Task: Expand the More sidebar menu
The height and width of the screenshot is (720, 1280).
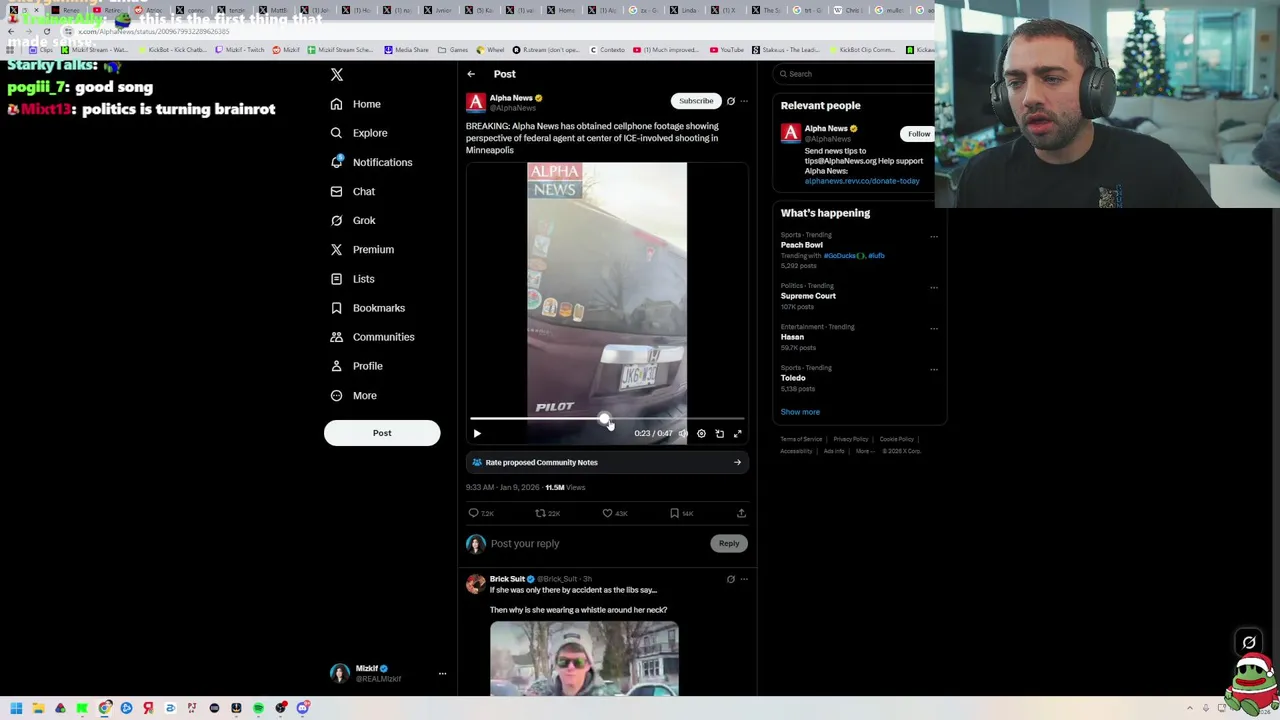Action: pyautogui.click(x=353, y=395)
